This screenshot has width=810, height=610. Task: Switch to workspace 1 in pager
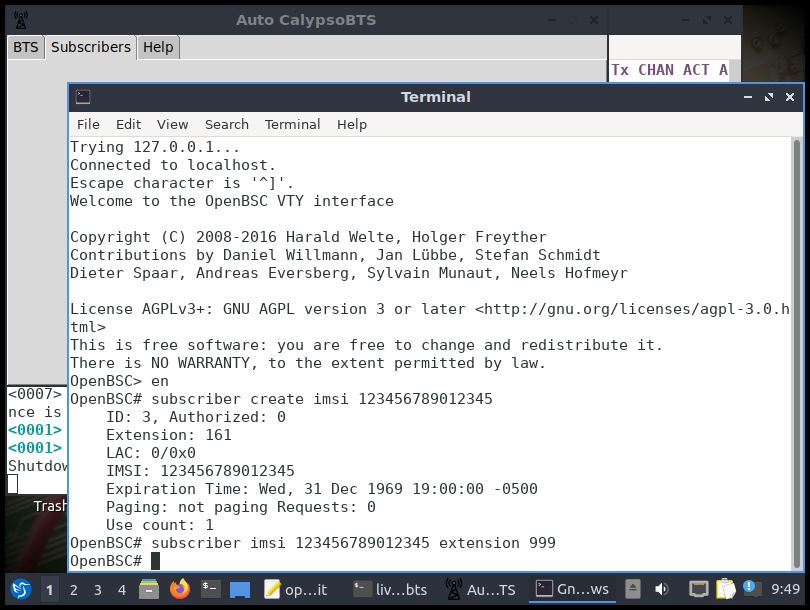point(50,589)
